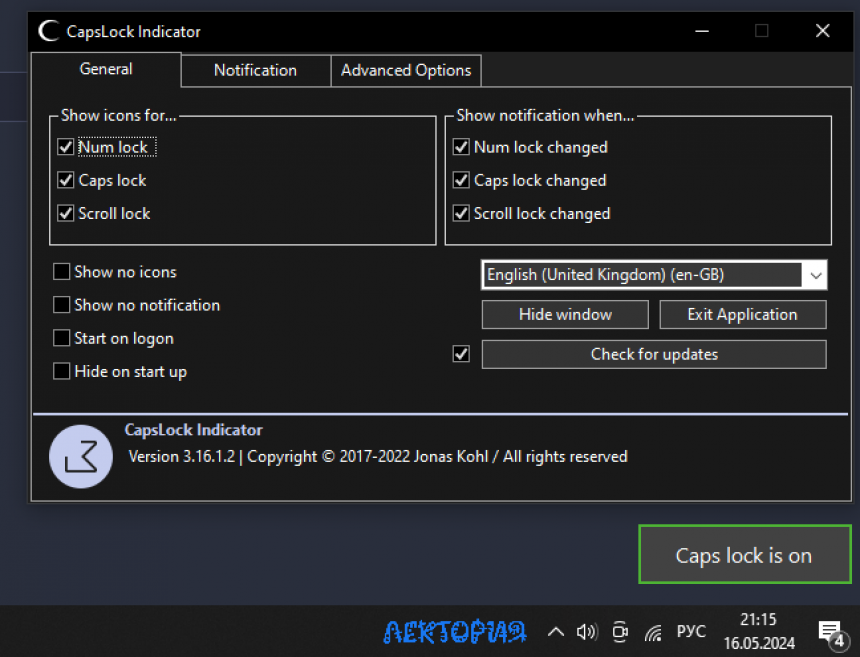Click Exit Application
The image size is (860, 657).
[x=743, y=314]
